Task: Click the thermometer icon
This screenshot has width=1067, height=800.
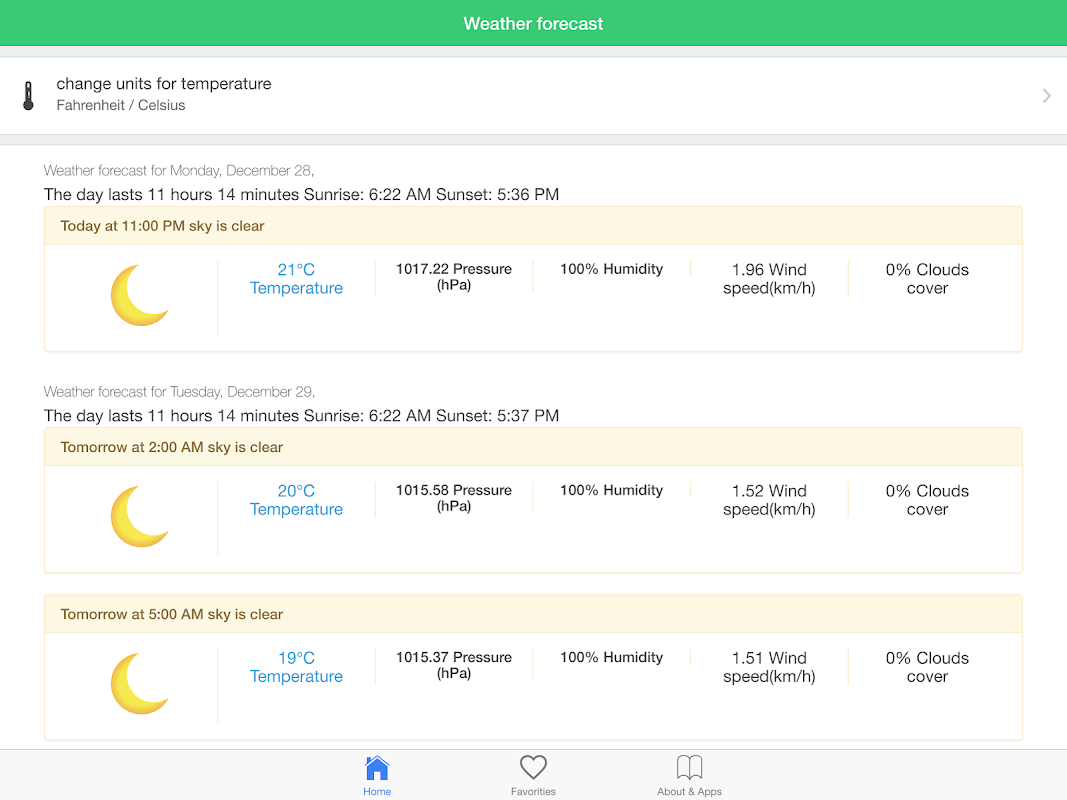Action: click(x=28, y=96)
